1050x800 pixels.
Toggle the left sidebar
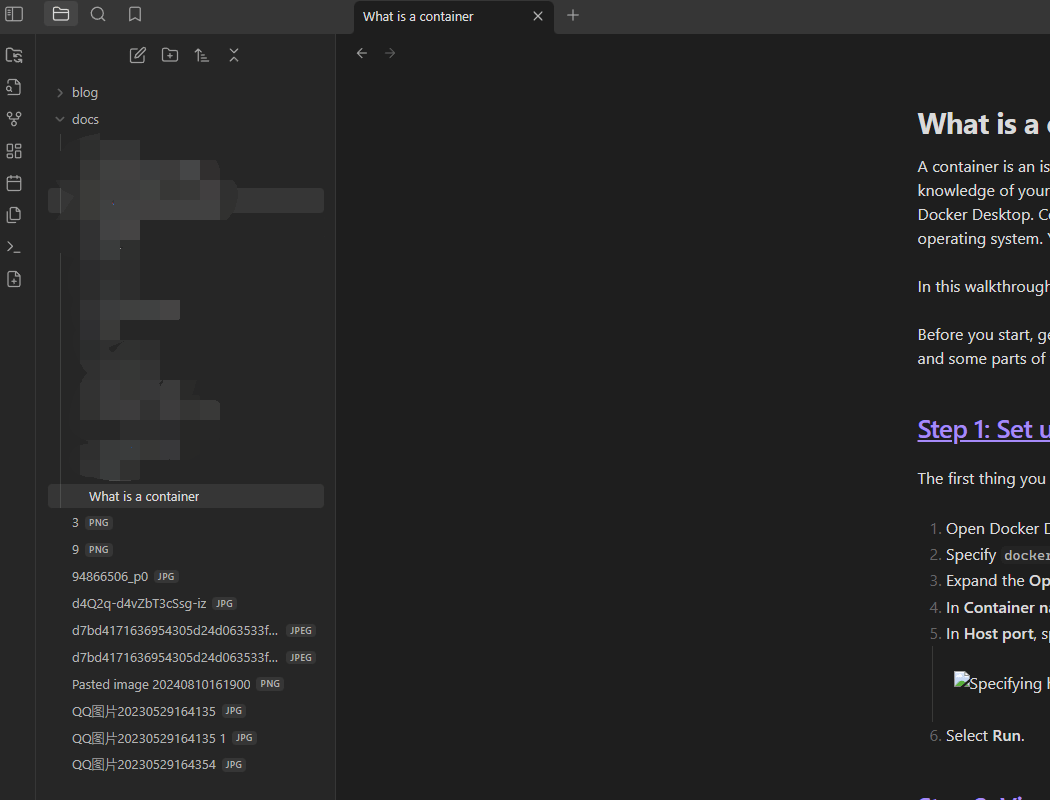coord(14,14)
